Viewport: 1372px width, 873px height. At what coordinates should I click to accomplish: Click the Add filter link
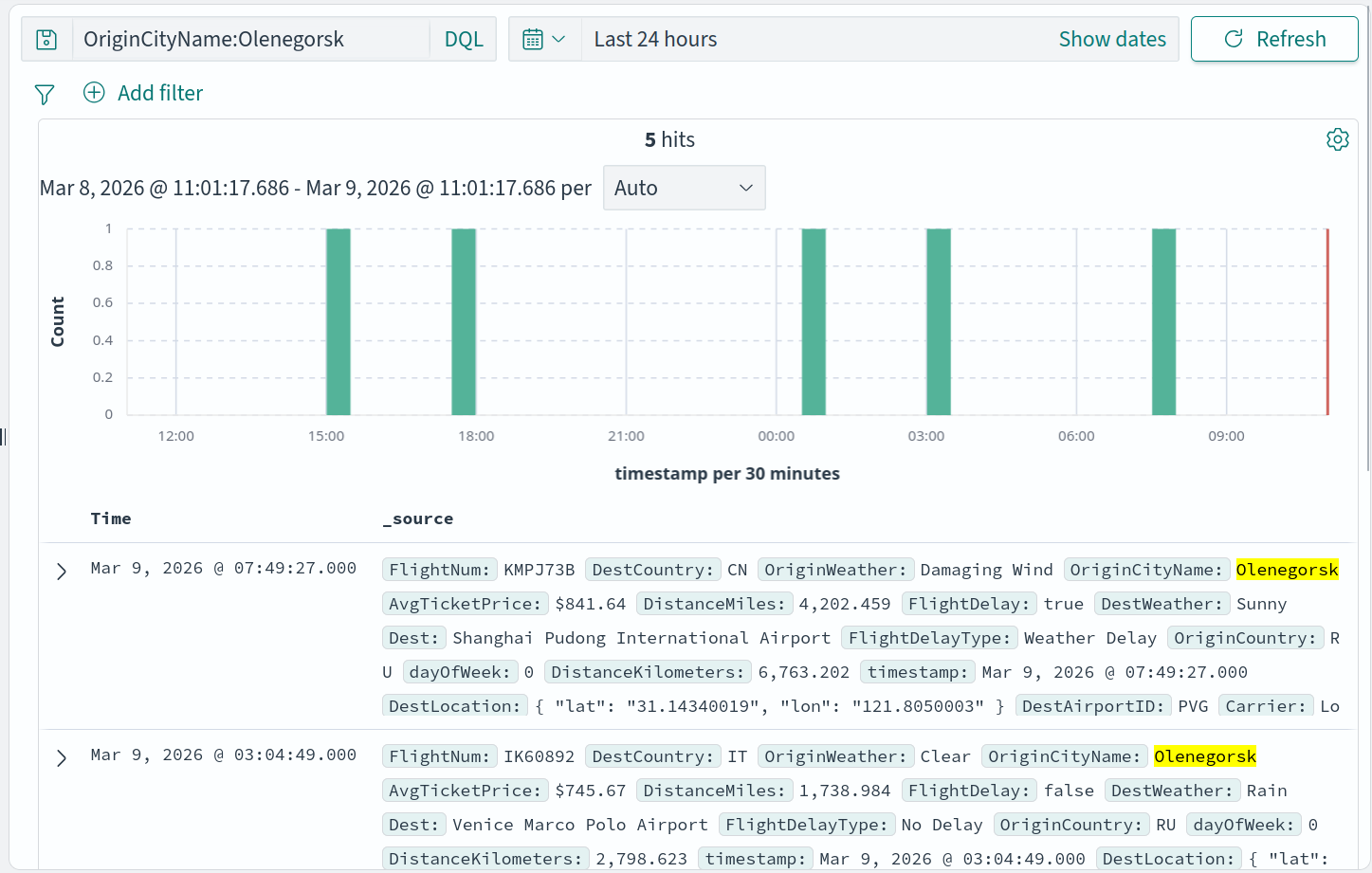tap(159, 93)
